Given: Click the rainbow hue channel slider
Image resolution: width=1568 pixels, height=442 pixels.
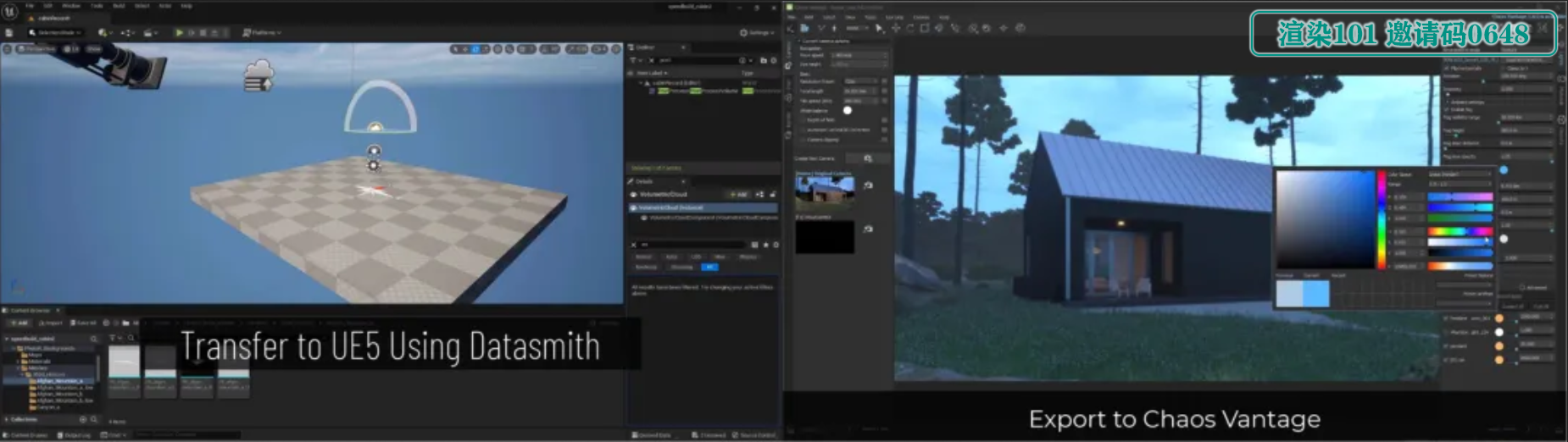Looking at the screenshot, I should point(1460,231).
